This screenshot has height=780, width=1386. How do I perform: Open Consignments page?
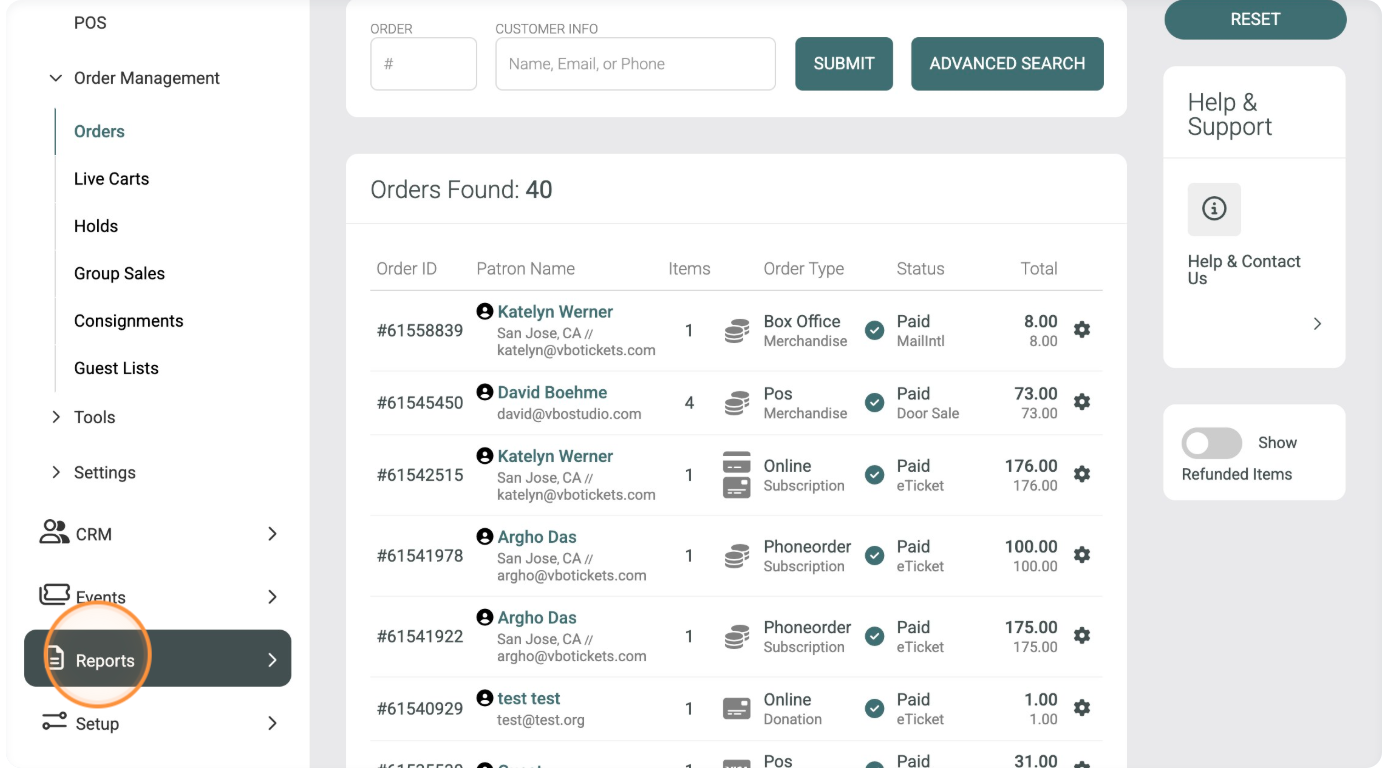pos(129,321)
